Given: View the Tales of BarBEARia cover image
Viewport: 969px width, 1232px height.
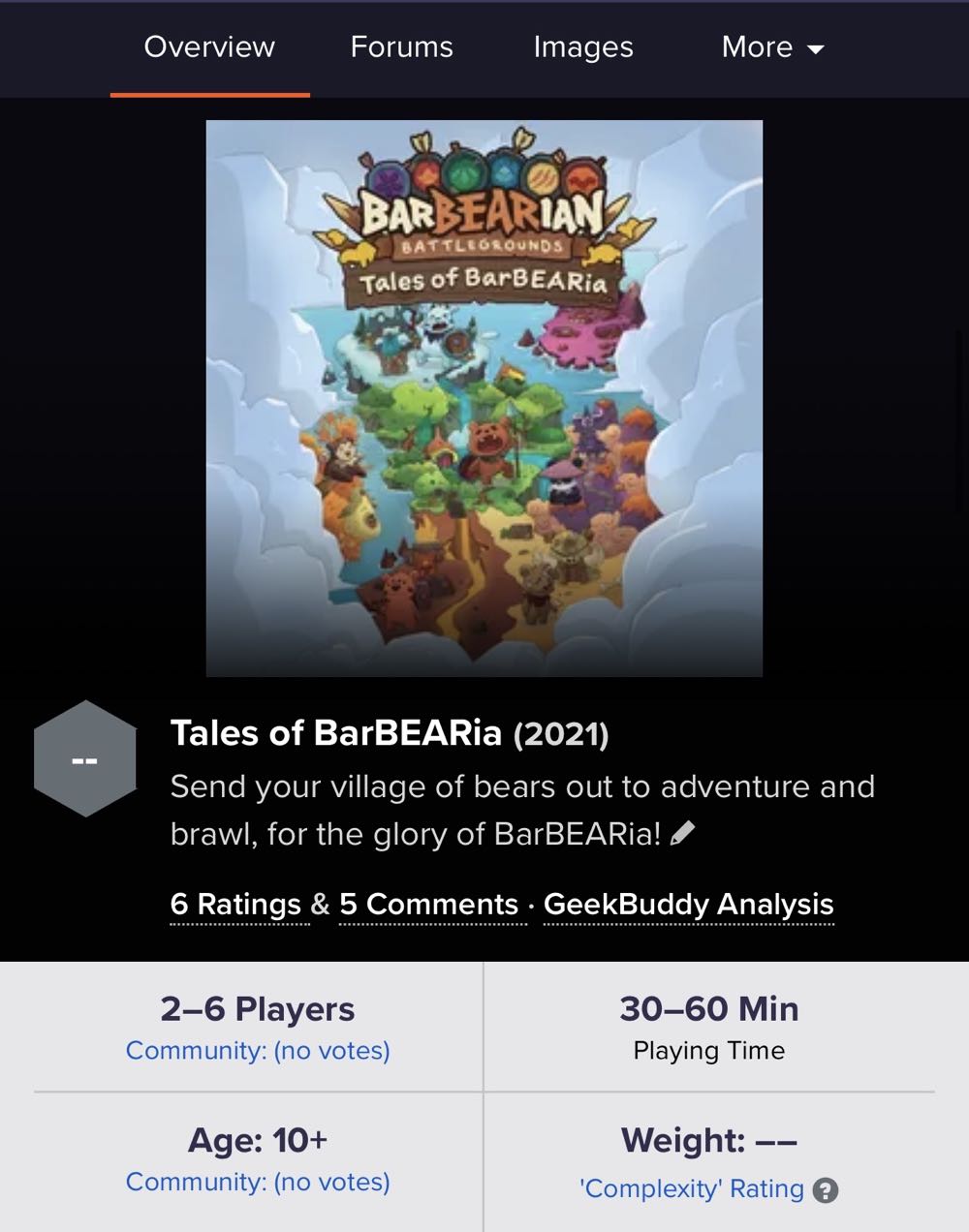Looking at the screenshot, I should (484, 398).
